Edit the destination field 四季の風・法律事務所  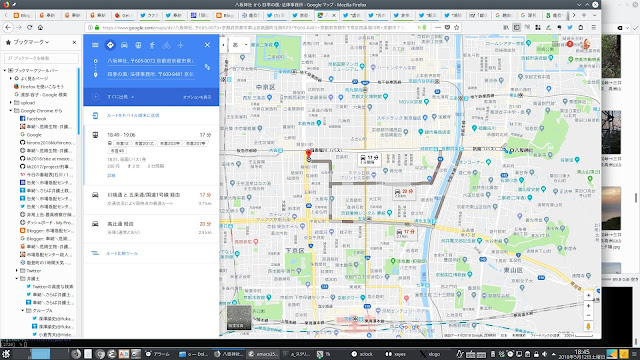[x=150, y=74]
